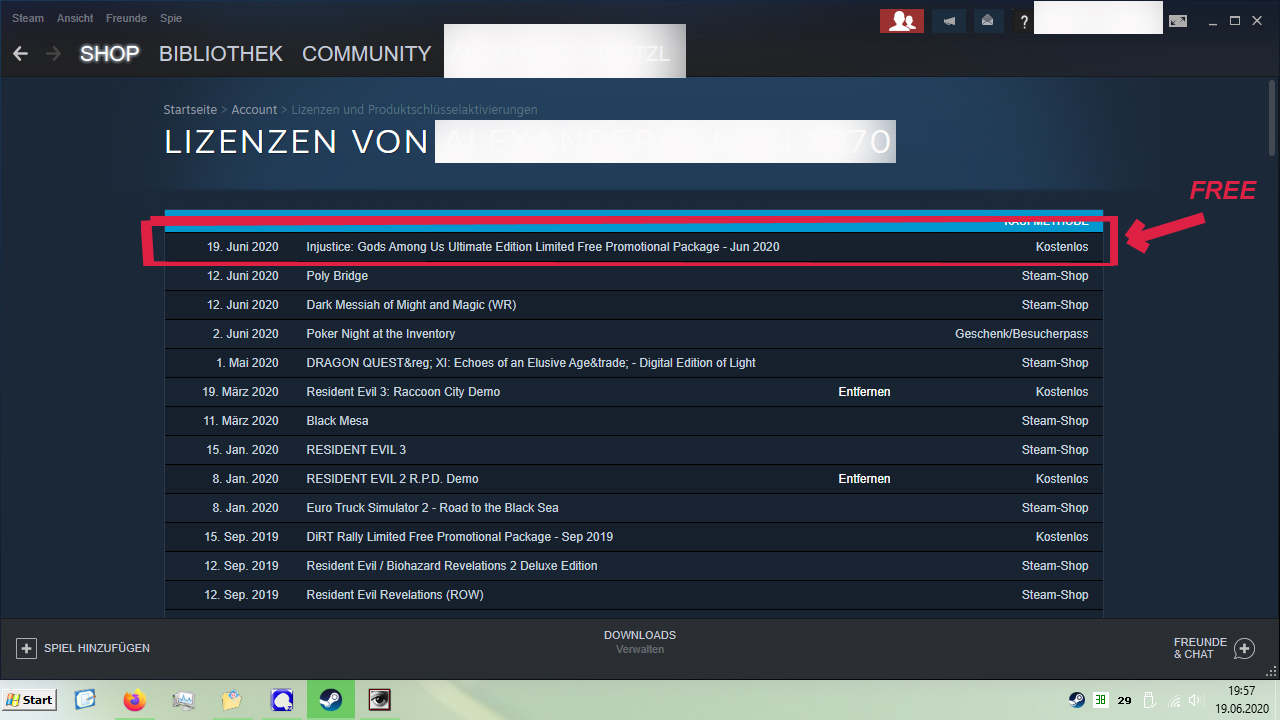Open the Freunde menu
The height and width of the screenshot is (720, 1280).
point(126,19)
